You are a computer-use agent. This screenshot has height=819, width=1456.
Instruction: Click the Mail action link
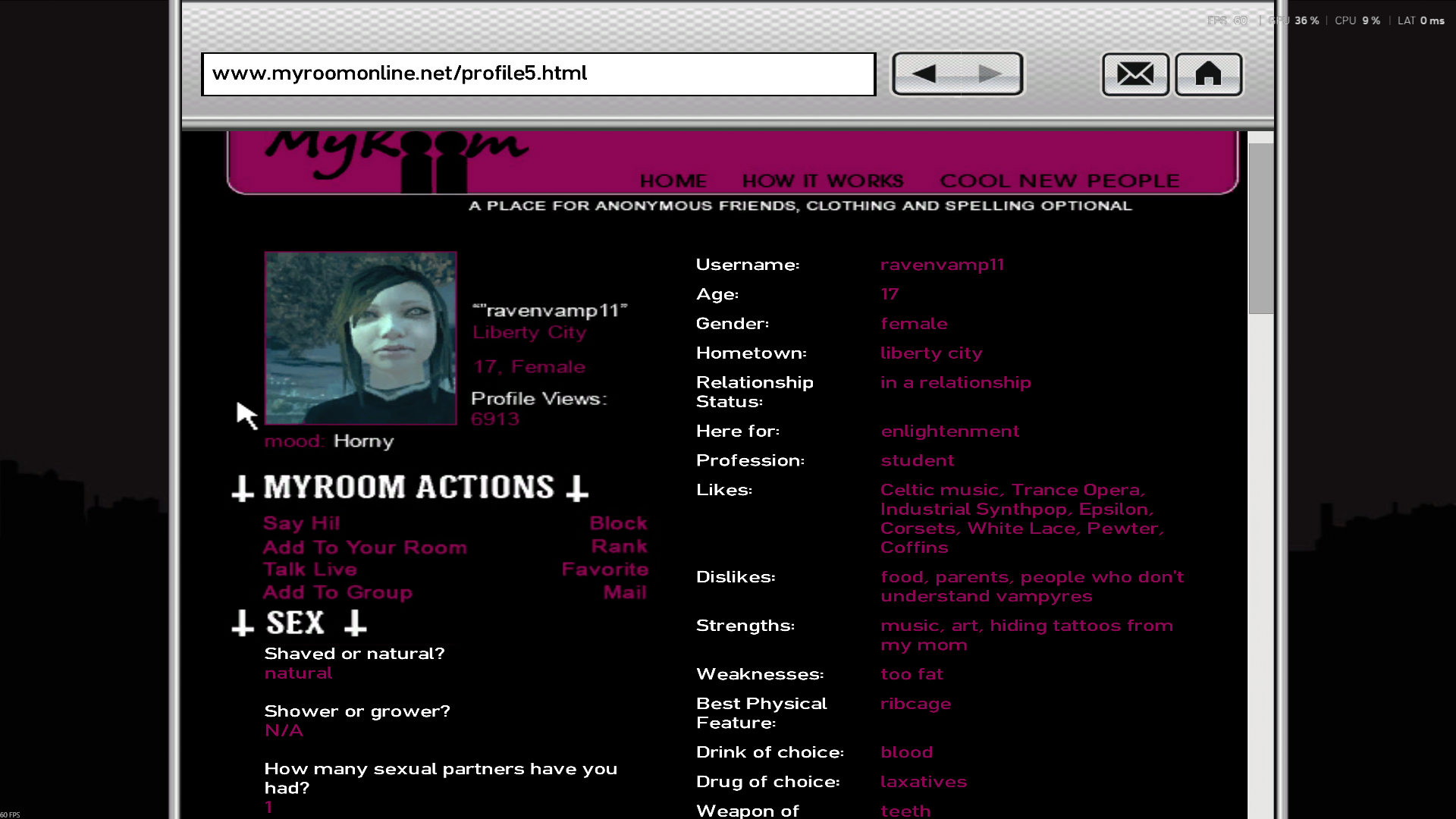pyautogui.click(x=625, y=592)
